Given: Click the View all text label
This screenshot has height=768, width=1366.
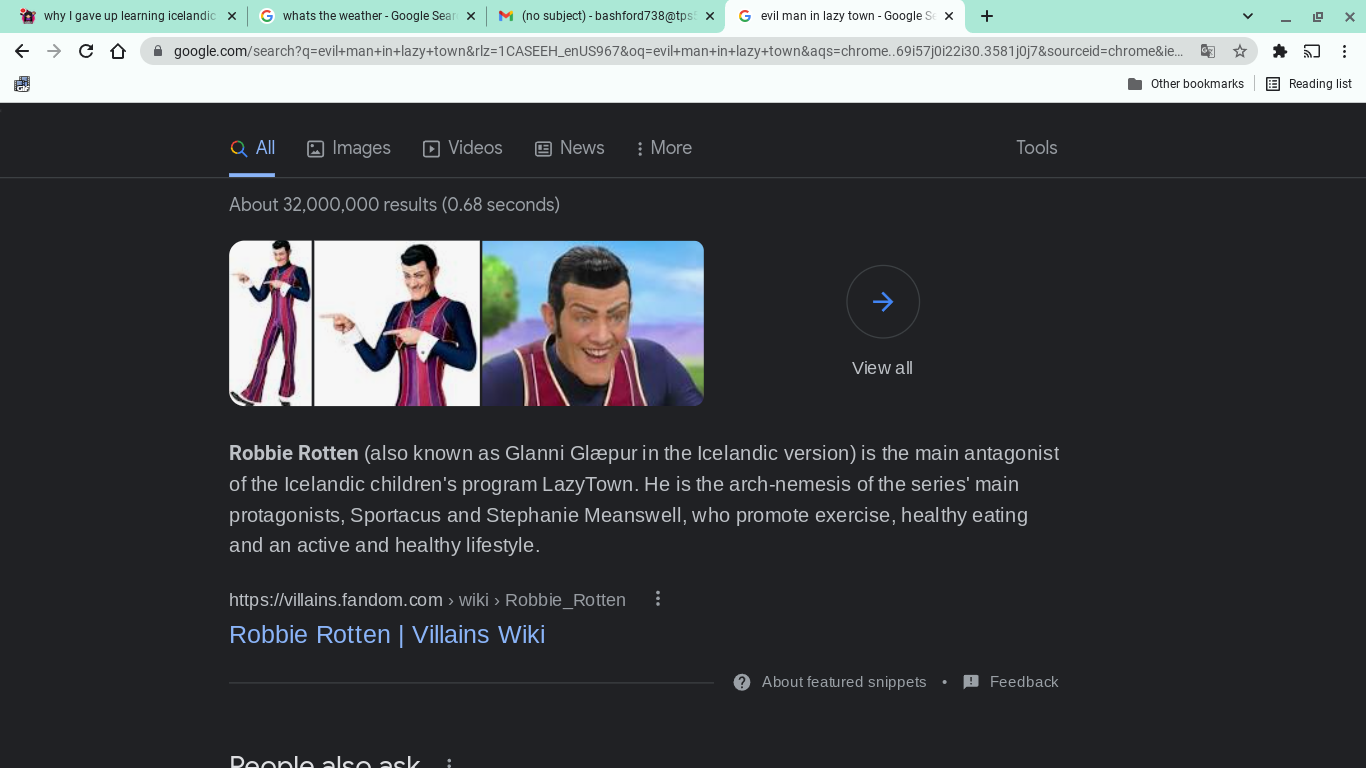Looking at the screenshot, I should tap(882, 368).
